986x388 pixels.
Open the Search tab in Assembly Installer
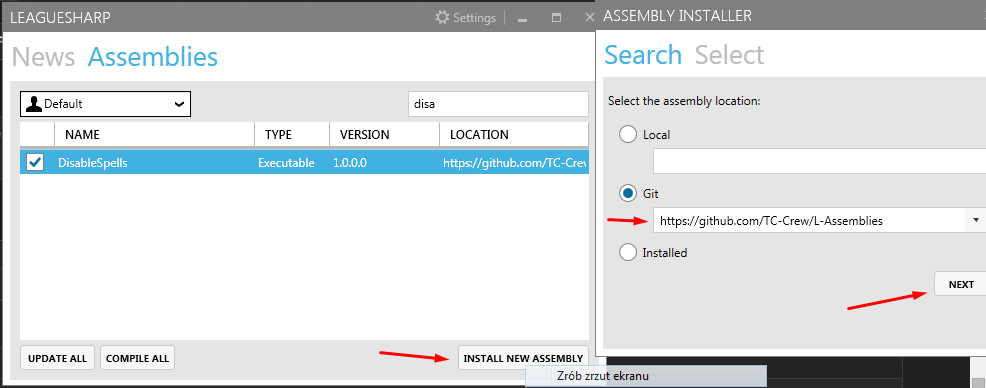643,55
